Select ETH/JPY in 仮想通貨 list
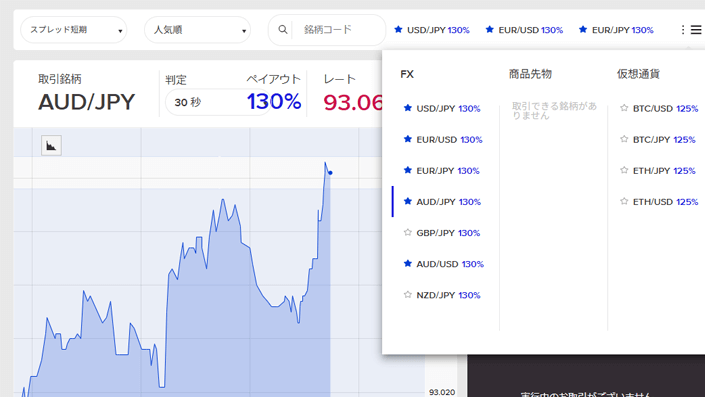Image resolution: width=705 pixels, height=397 pixels. coord(664,170)
